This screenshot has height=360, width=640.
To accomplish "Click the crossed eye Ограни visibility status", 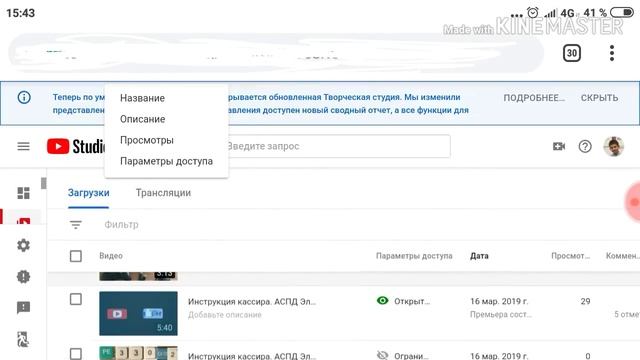I will tap(402, 356).
